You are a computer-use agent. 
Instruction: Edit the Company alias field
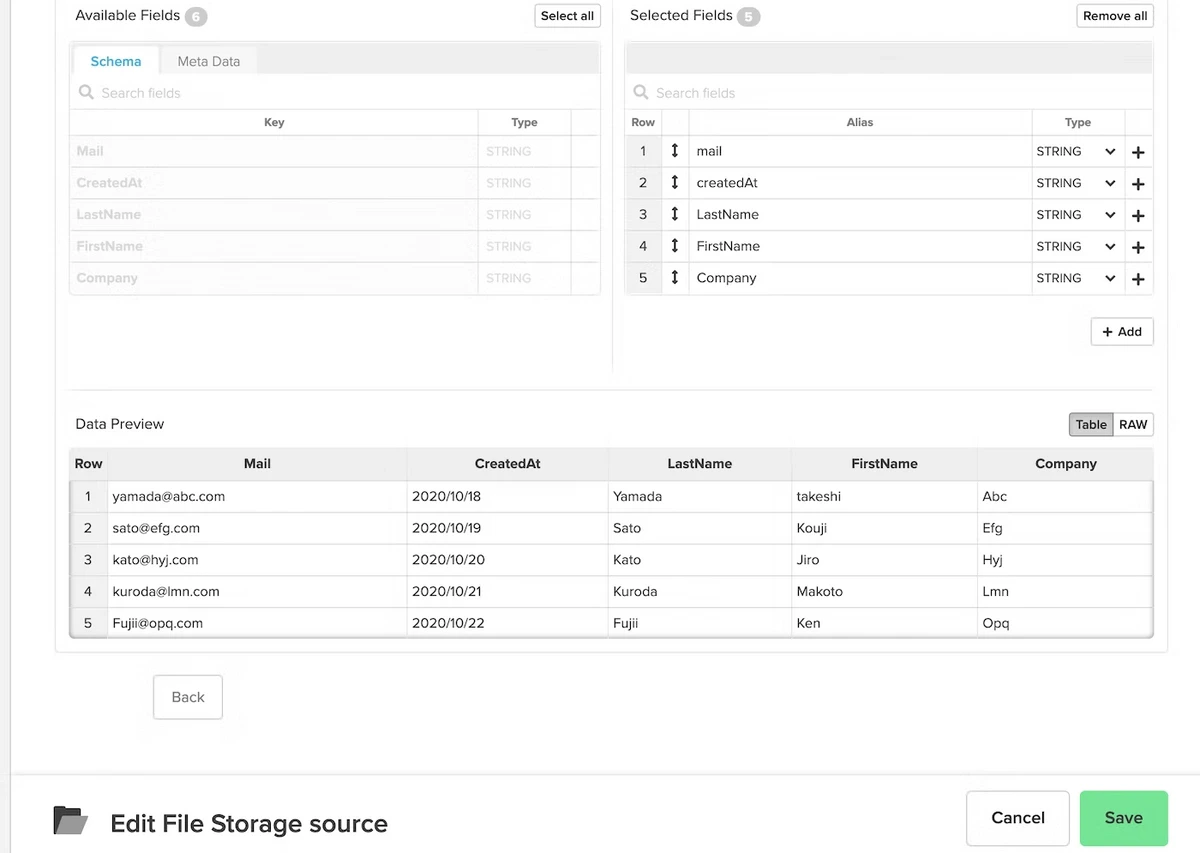[862, 278]
